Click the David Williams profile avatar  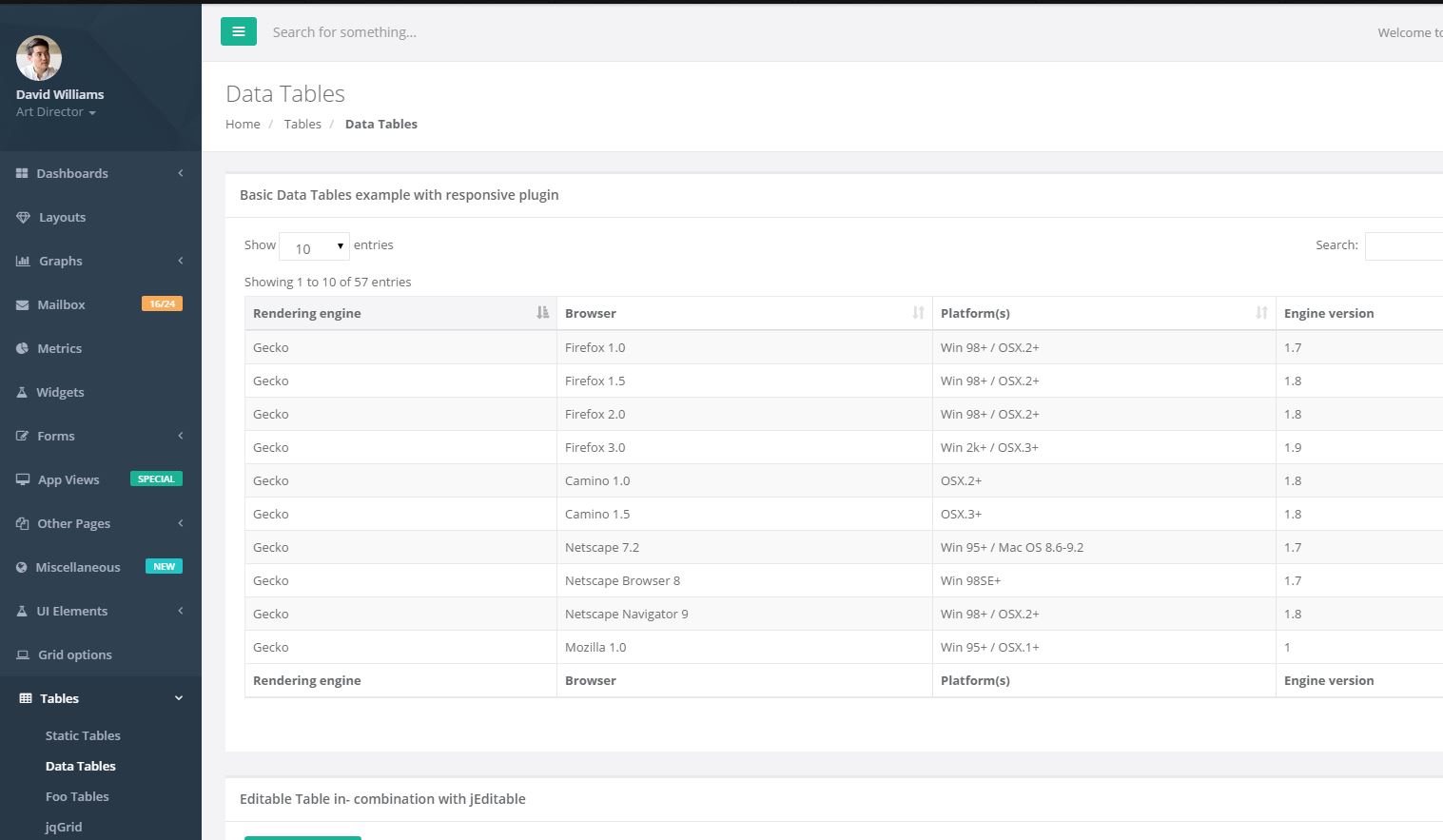pos(39,59)
